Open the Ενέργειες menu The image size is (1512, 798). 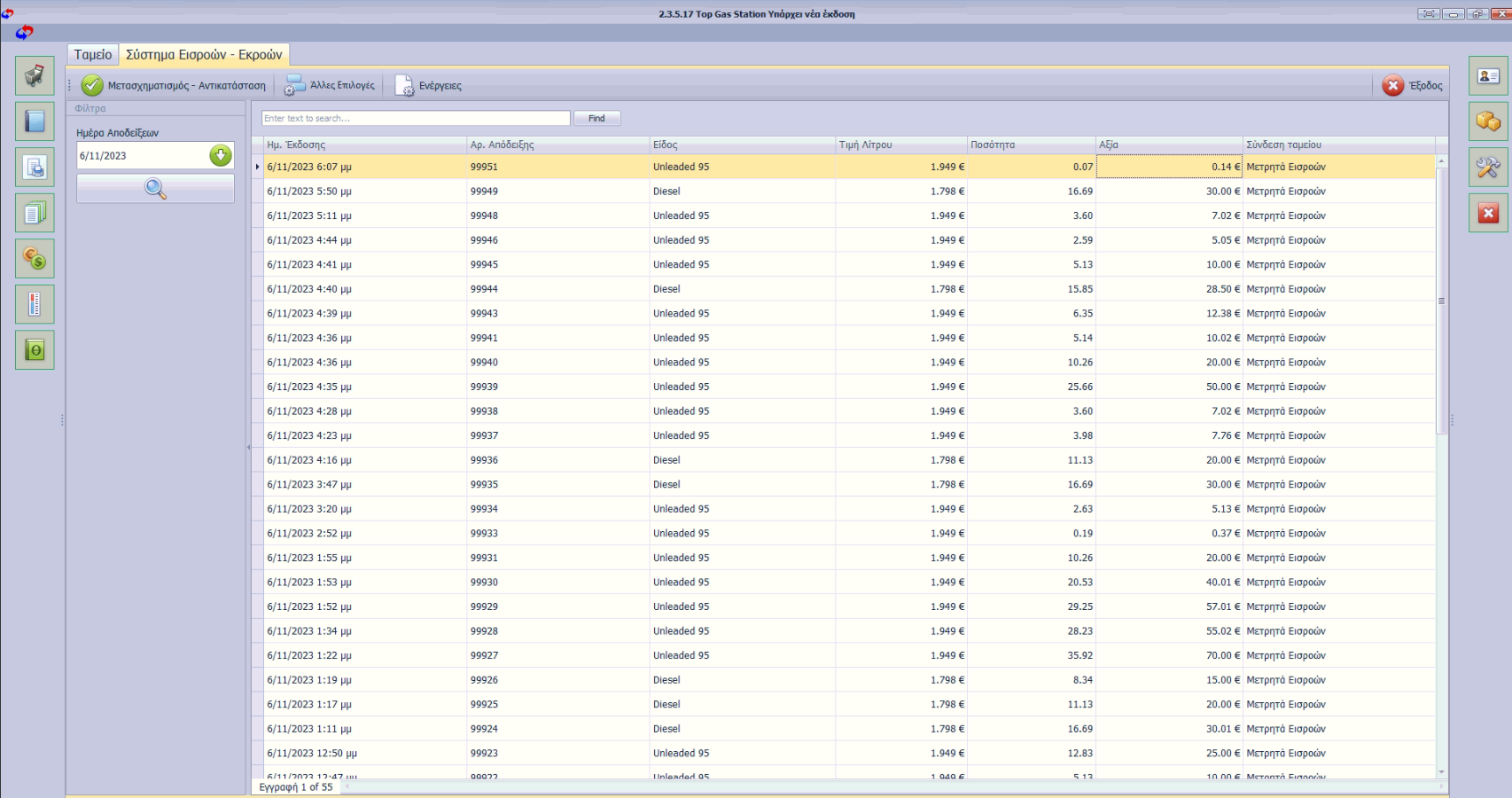coord(440,86)
